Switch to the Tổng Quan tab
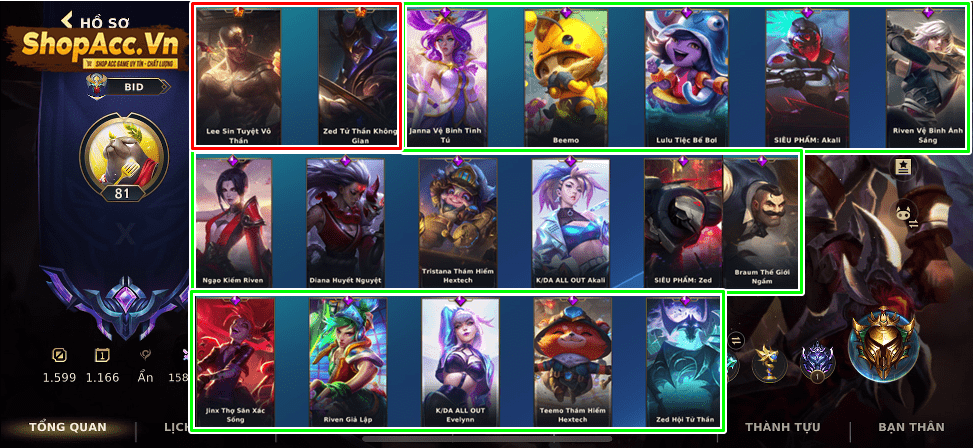973x448 pixels. tap(68, 427)
